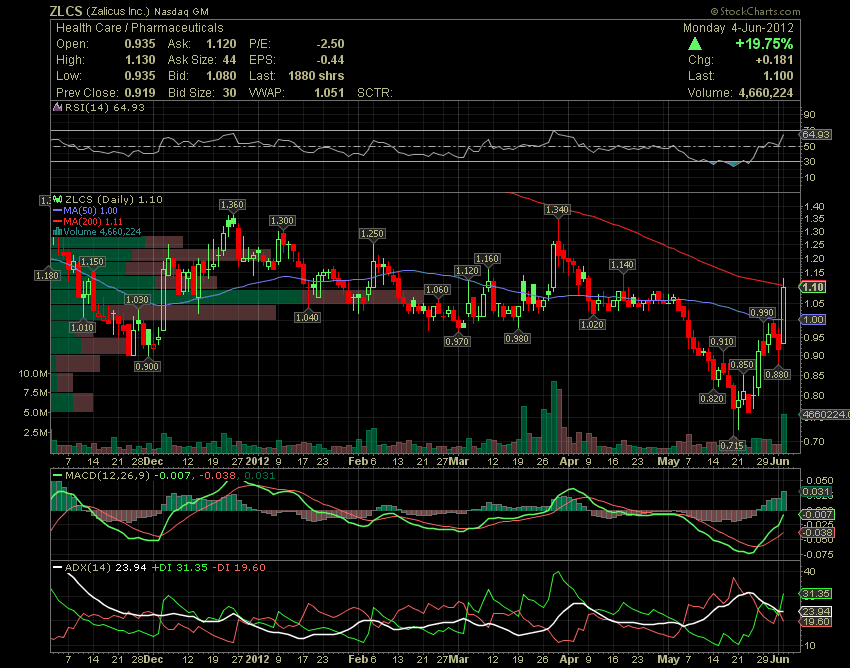This screenshot has height=668, width=850.
Task: Click the 0.900 low label near December
Action: coord(147,367)
